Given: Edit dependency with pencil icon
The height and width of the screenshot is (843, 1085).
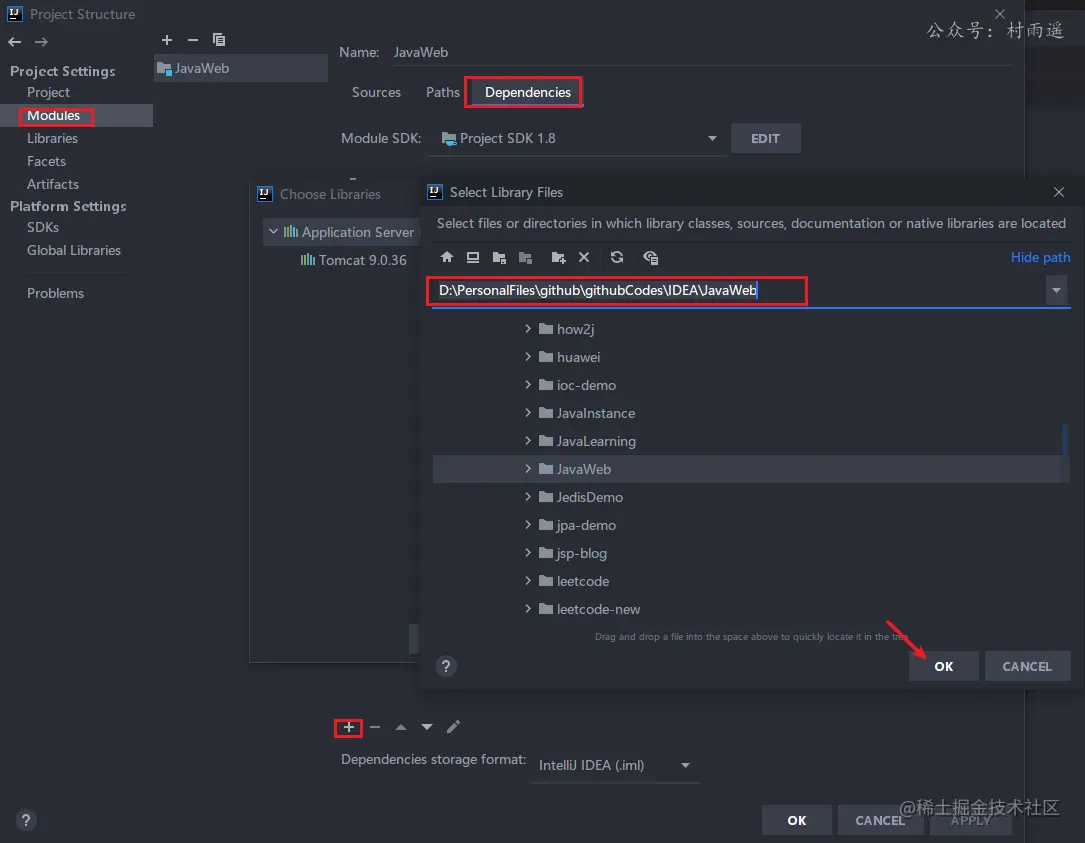Looking at the screenshot, I should coord(453,727).
